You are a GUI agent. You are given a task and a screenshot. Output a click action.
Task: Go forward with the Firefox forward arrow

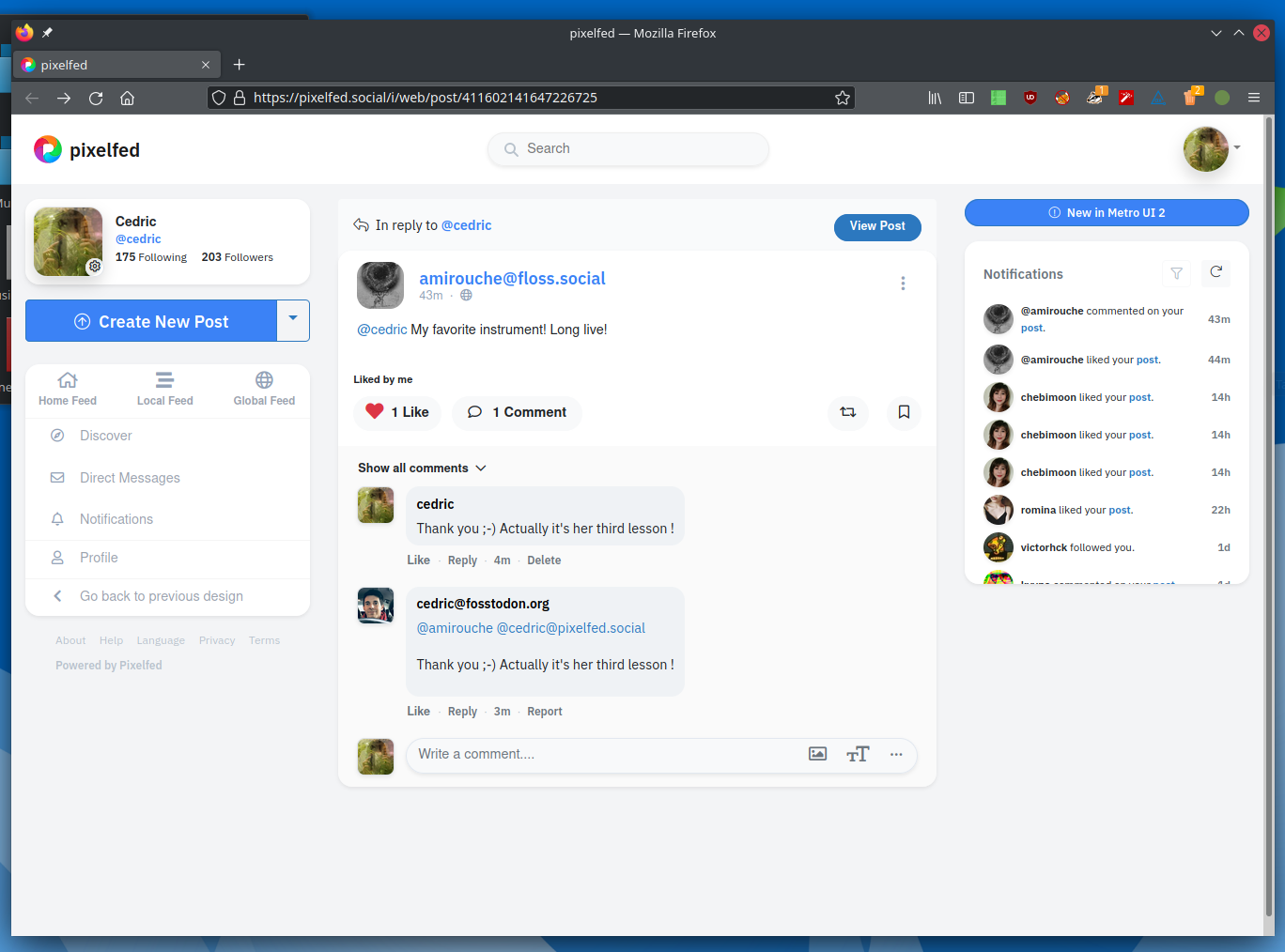click(64, 98)
